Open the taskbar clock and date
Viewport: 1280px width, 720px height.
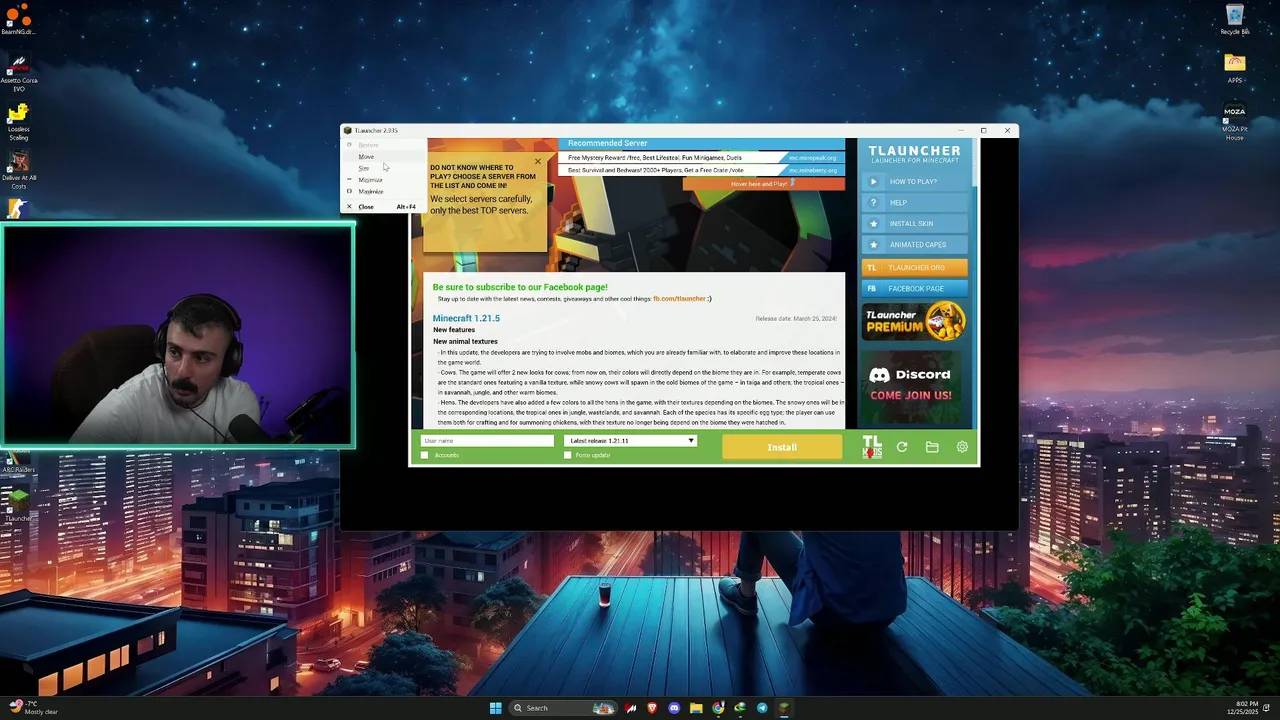pyautogui.click(x=1245, y=708)
